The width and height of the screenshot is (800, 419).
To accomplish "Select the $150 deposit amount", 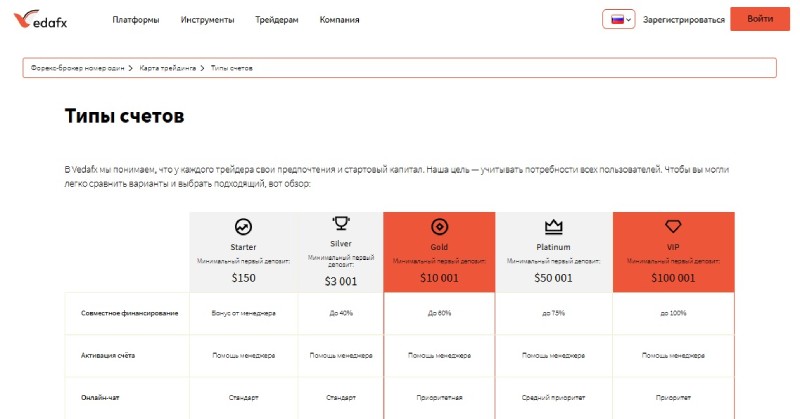I will (243, 278).
